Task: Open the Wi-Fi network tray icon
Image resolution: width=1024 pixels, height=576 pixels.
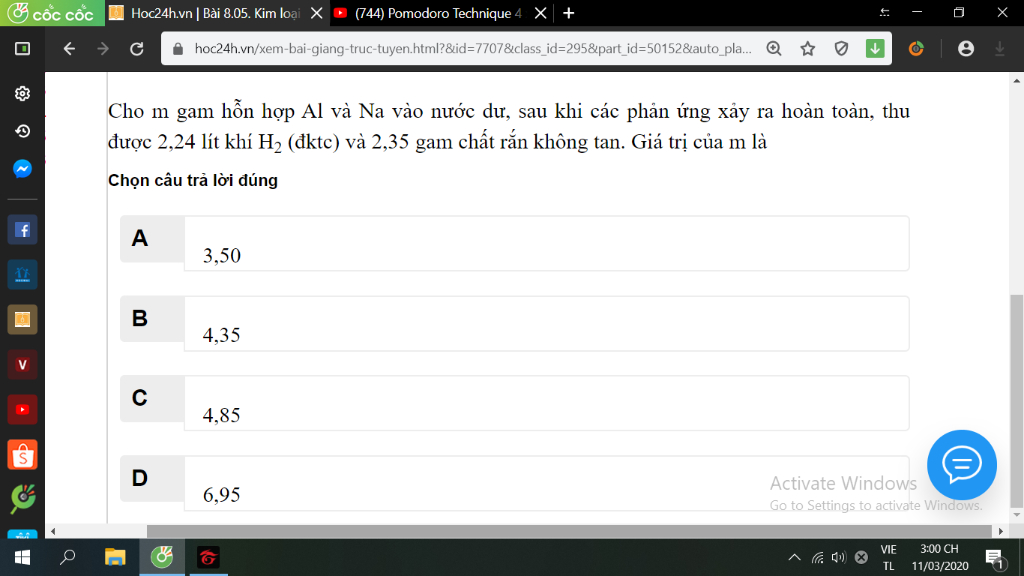Action: coord(817,558)
